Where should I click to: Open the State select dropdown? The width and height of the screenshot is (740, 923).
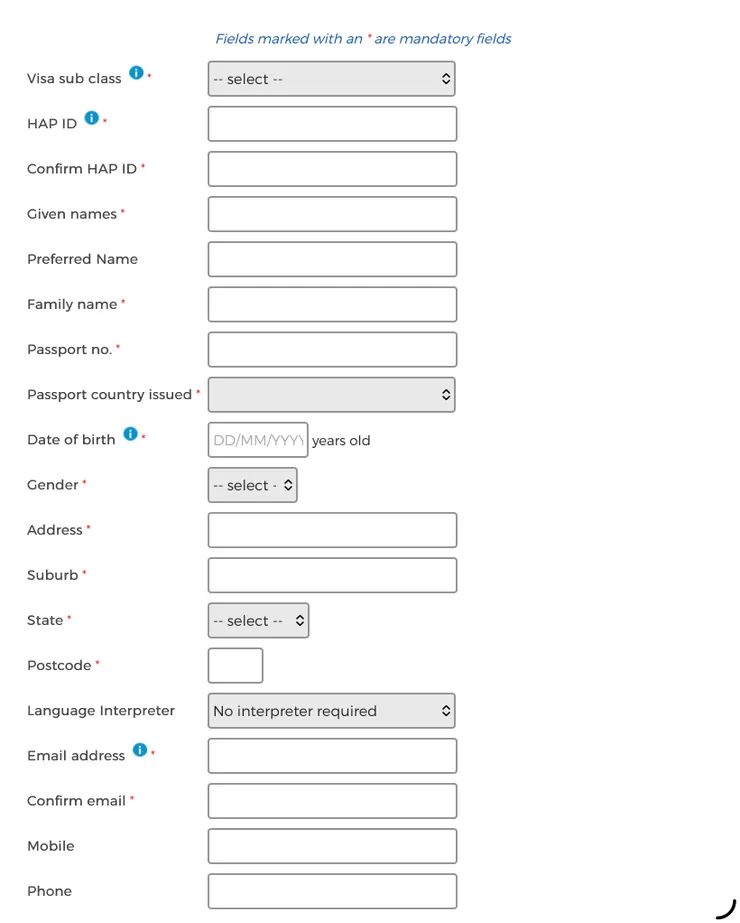(x=258, y=621)
